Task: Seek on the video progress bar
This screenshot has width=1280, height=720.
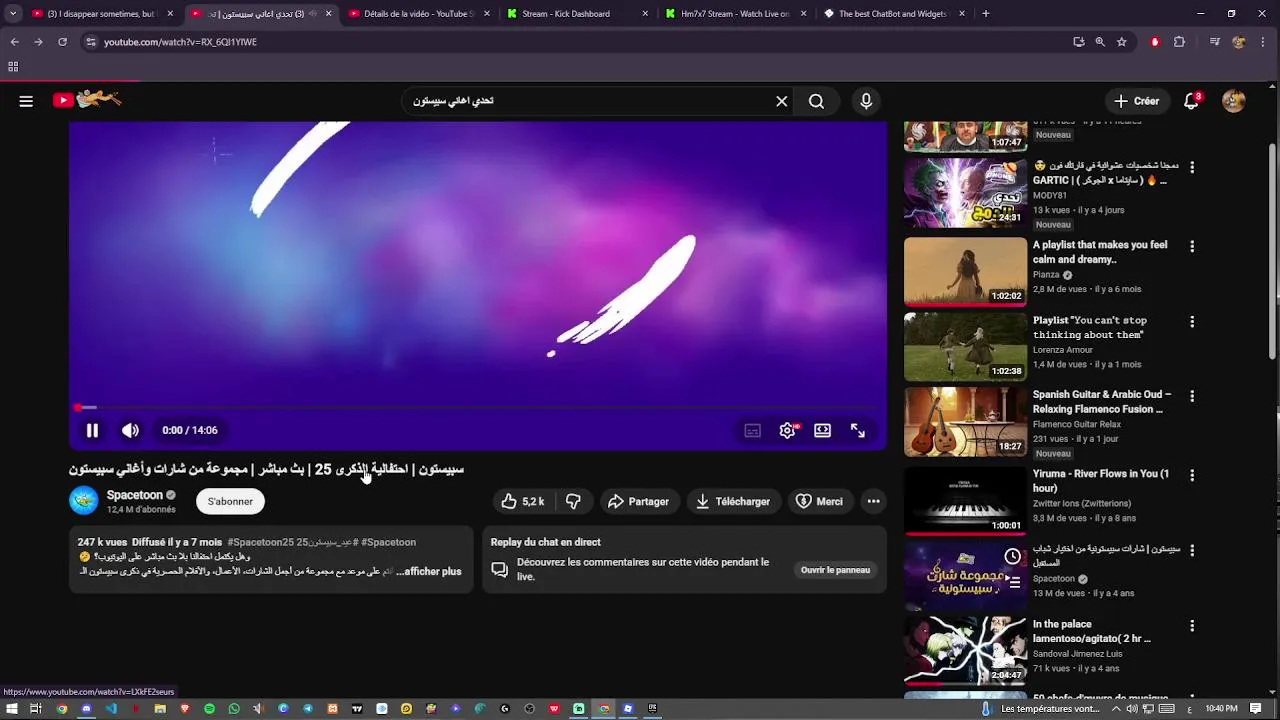Action: click(478, 407)
